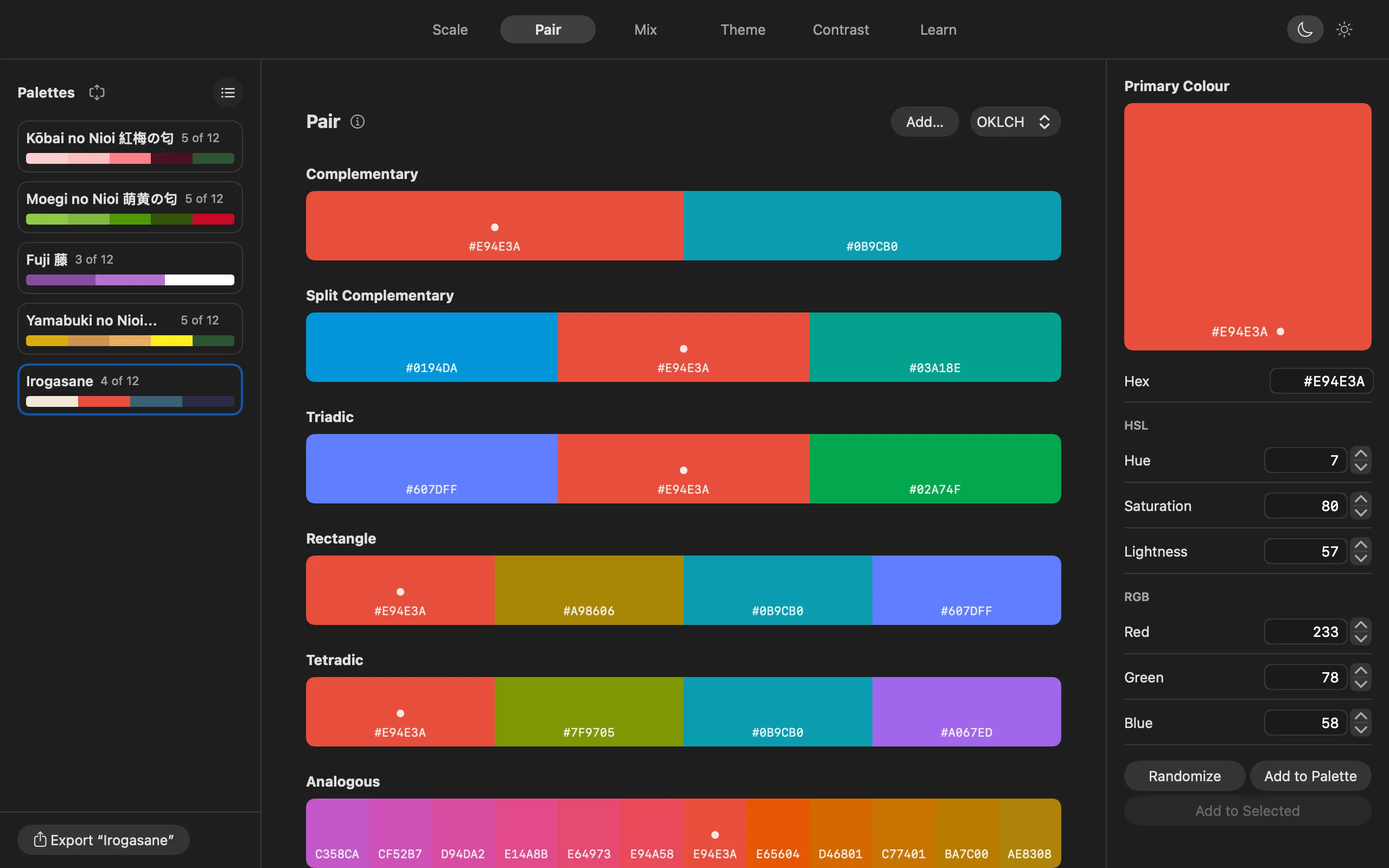1389x868 pixels.
Task: Open the OKLCH colour space dropdown
Action: (1015, 122)
